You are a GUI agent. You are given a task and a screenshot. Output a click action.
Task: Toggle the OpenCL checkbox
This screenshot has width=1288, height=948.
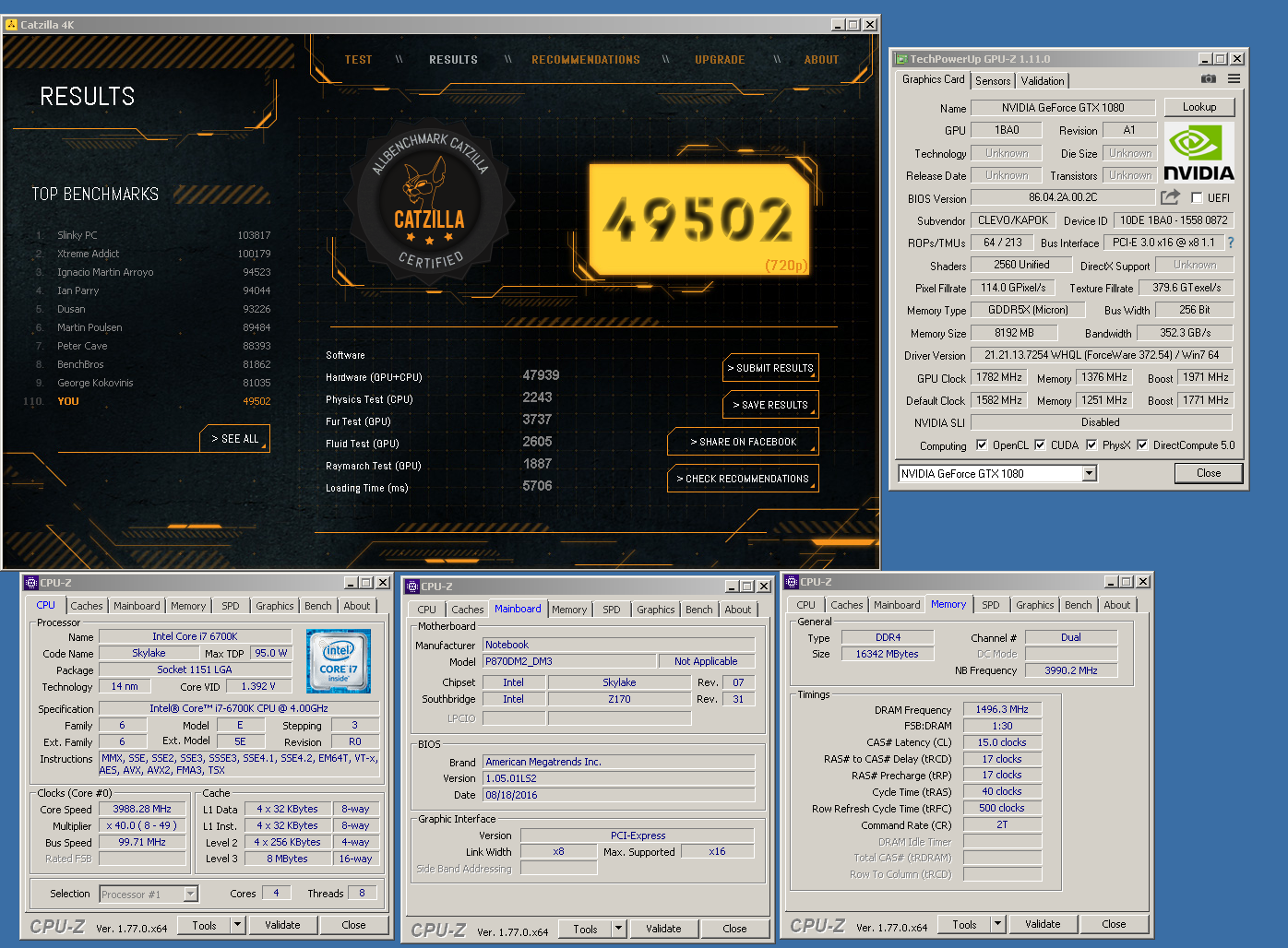(x=982, y=444)
